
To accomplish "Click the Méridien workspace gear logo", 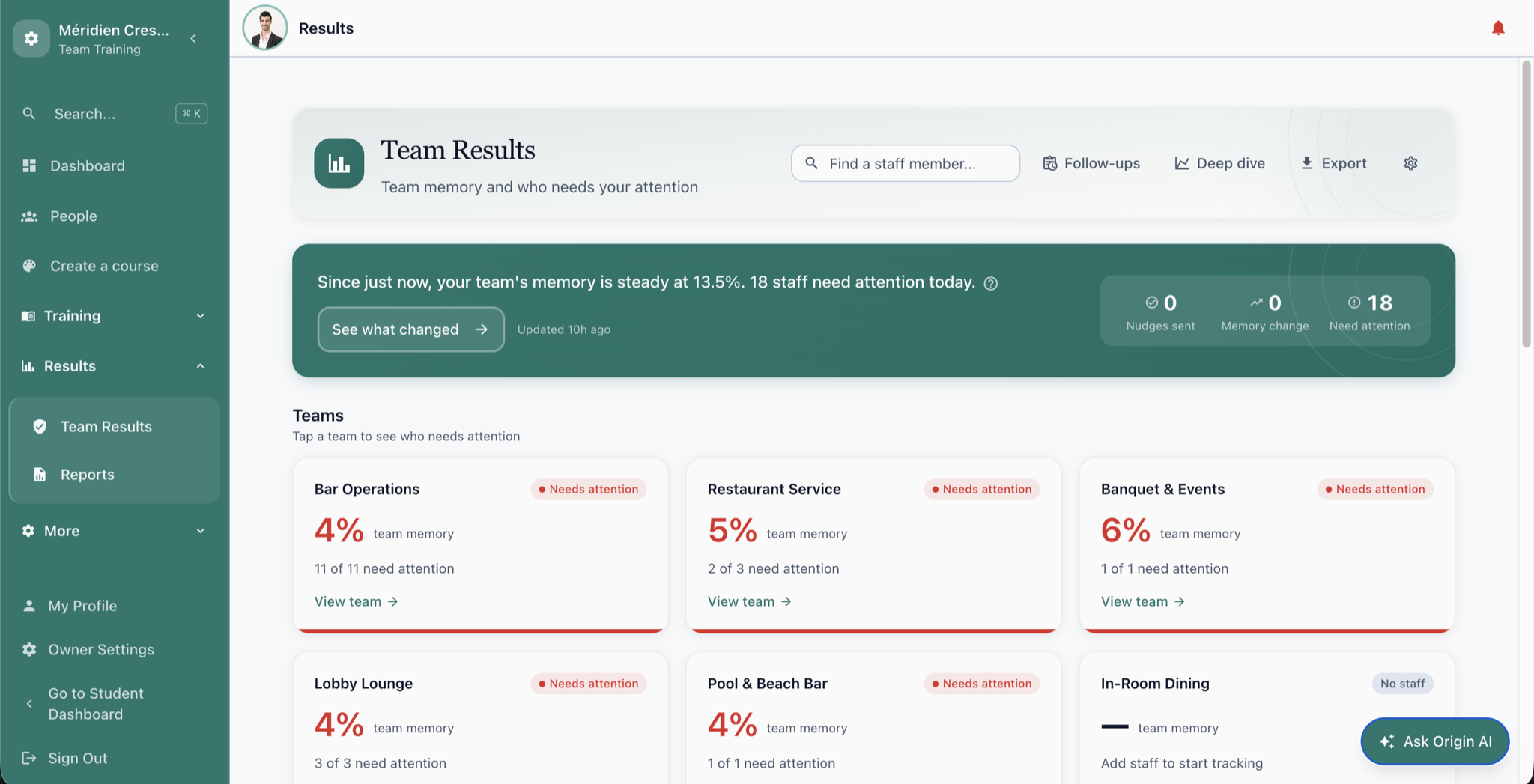I will coord(31,38).
